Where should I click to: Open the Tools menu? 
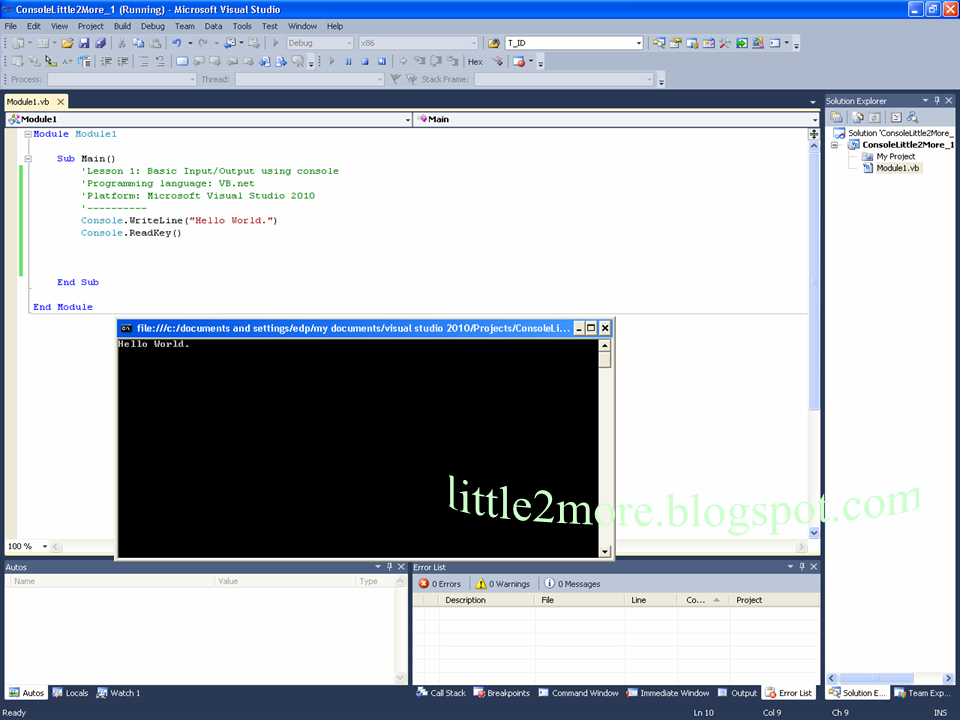242,26
